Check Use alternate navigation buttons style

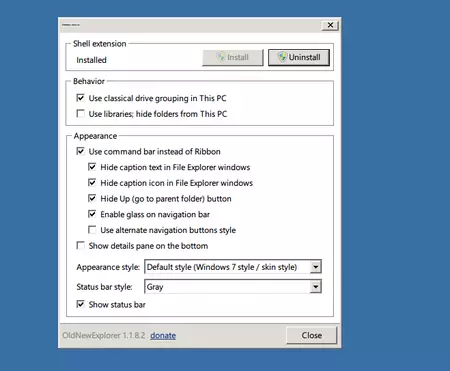click(92, 230)
